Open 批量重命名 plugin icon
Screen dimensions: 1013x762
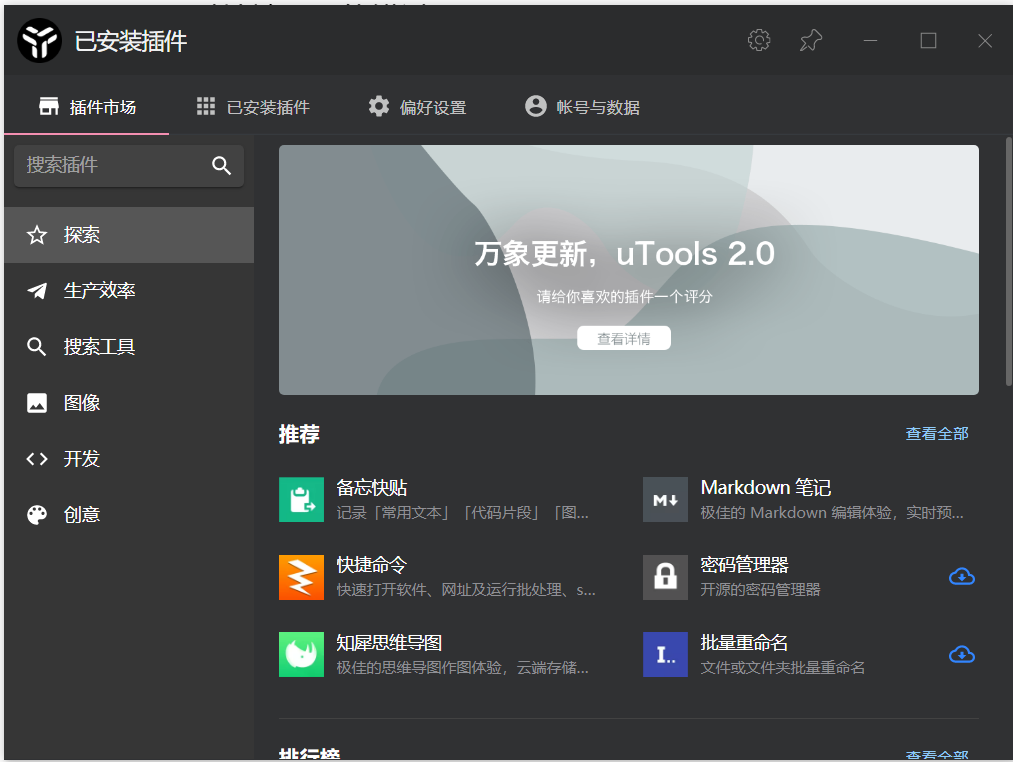pyautogui.click(x=665, y=655)
